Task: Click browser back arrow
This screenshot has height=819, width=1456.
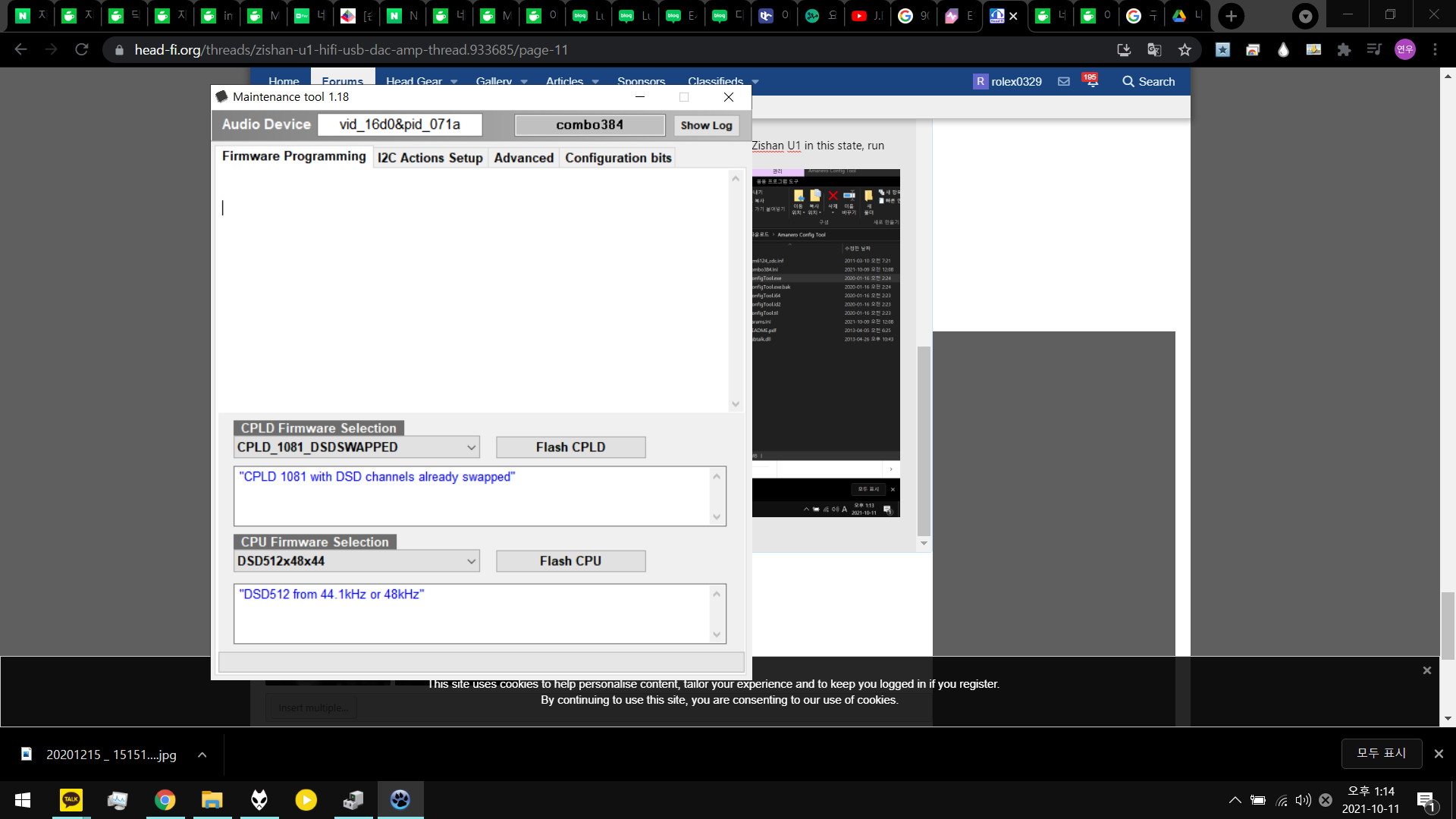Action: coord(20,49)
